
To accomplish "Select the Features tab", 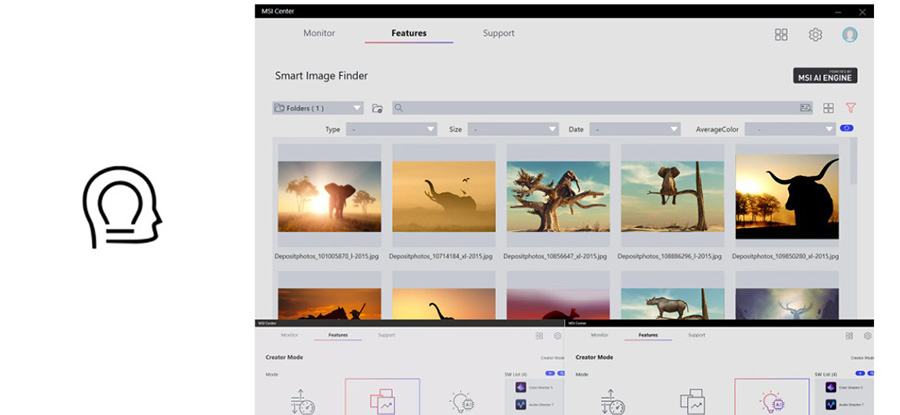I will coord(409,33).
